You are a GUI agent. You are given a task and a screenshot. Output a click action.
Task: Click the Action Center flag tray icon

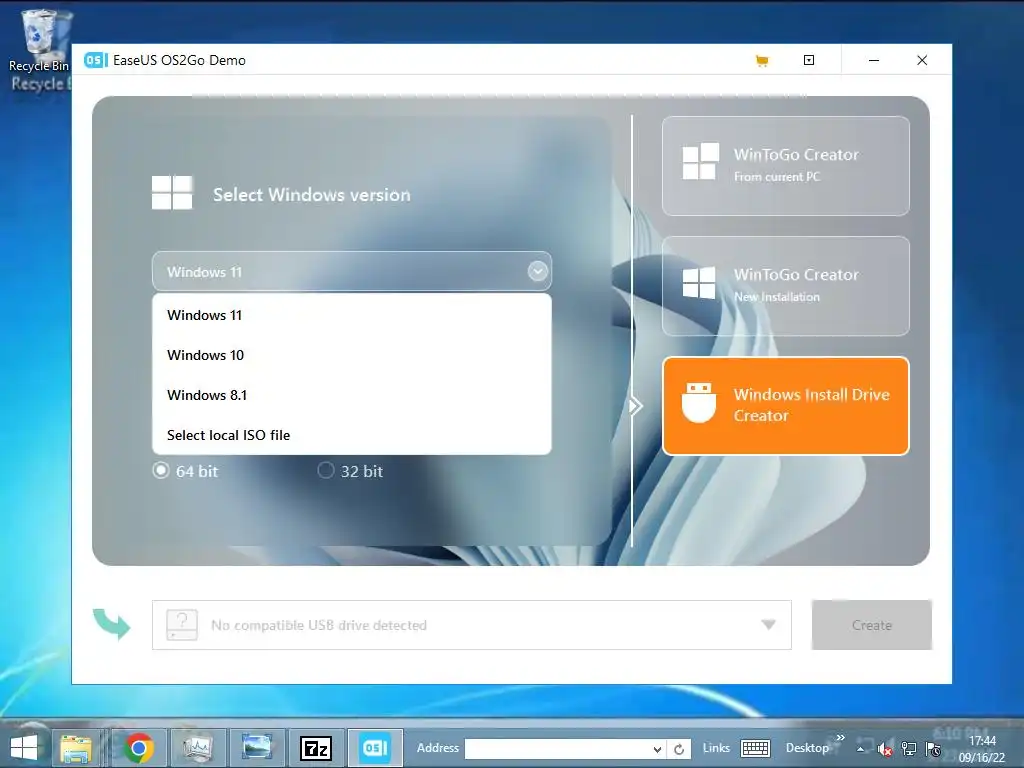[x=934, y=749]
